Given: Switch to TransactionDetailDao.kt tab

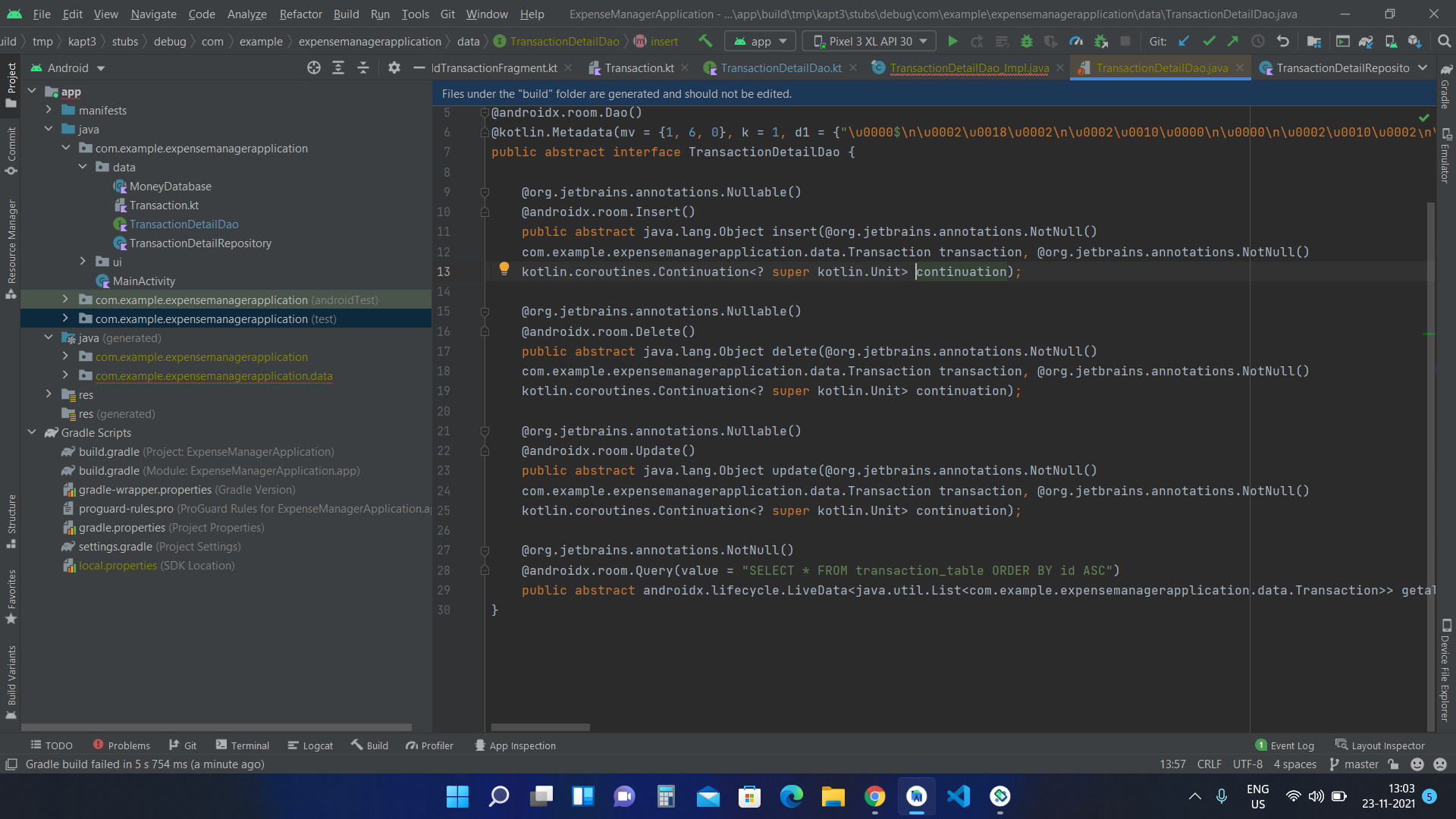Looking at the screenshot, I should point(780,67).
